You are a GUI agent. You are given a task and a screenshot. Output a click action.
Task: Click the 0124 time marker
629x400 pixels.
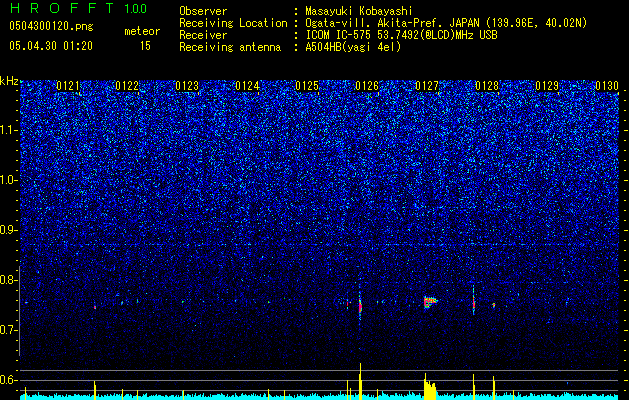click(x=247, y=86)
